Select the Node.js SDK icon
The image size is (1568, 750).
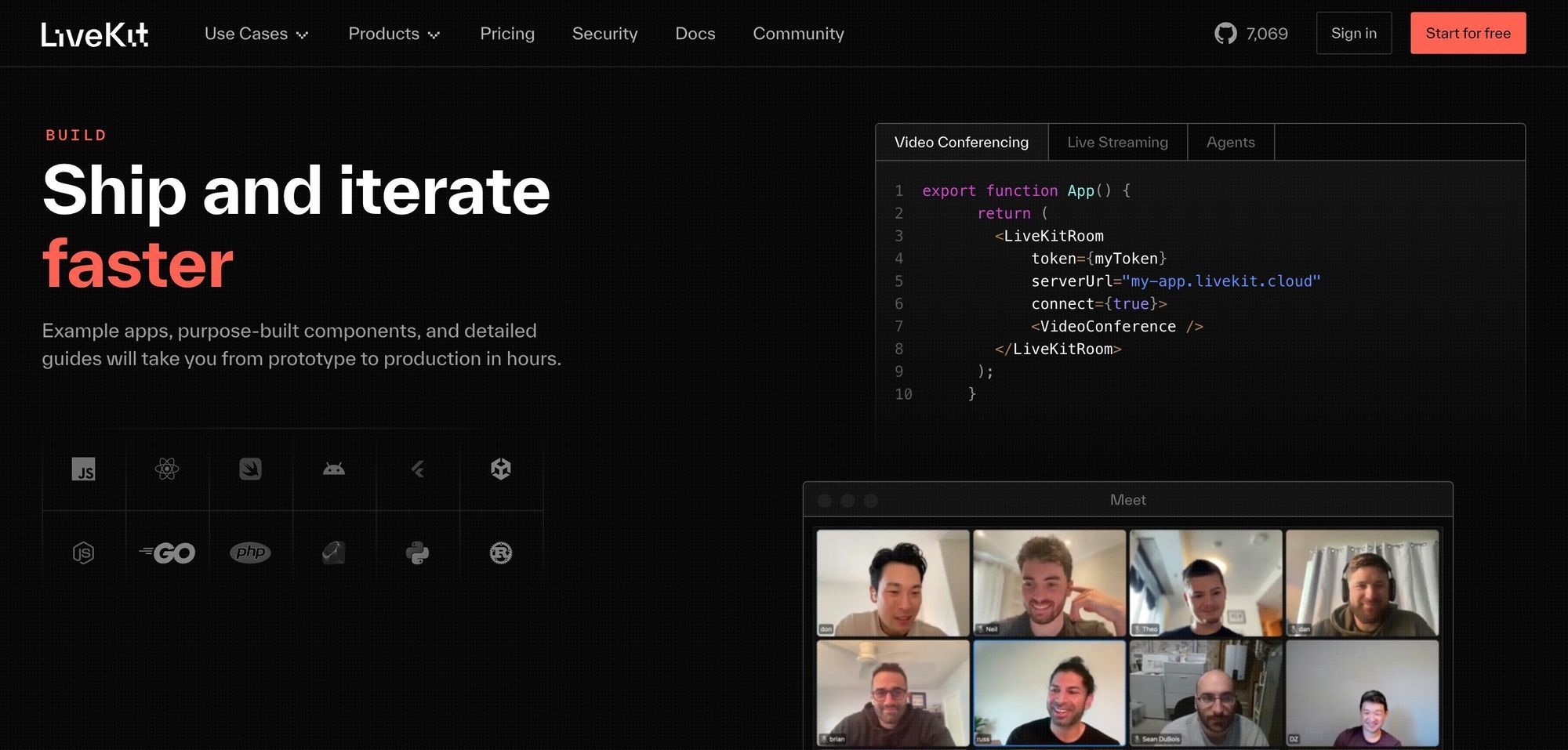coord(84,553)
